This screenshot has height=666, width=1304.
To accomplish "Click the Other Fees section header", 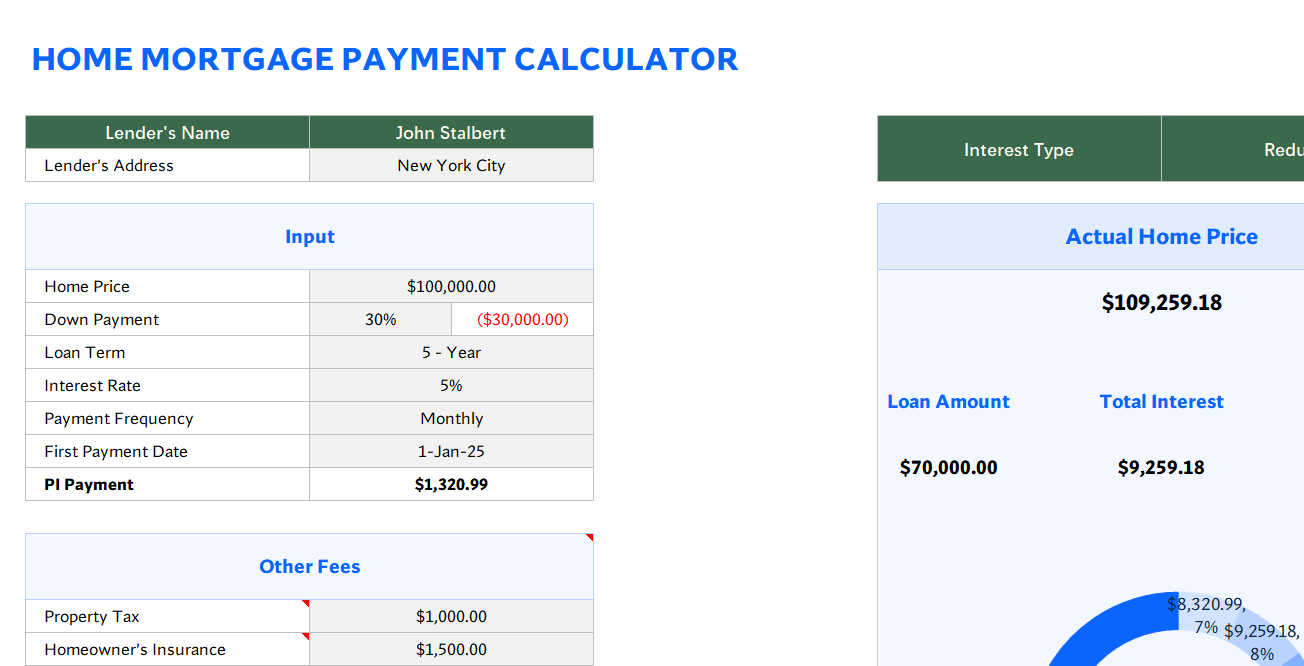I will (x=309, y=567).
